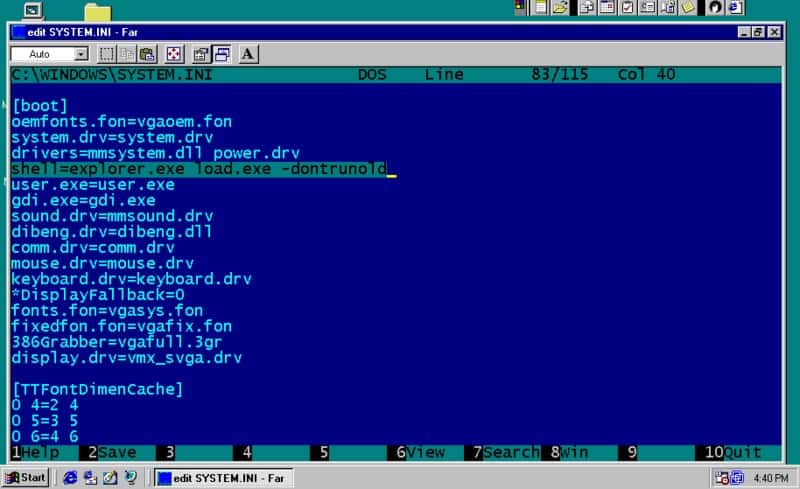Click F7 Search in key bar

pyautogui.click(x=507, y=452)
